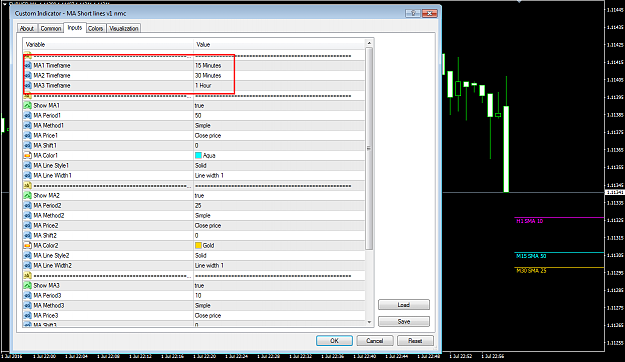Click the icon beside MA Line Width1
The image size is (625, 362).
[28, 175]
